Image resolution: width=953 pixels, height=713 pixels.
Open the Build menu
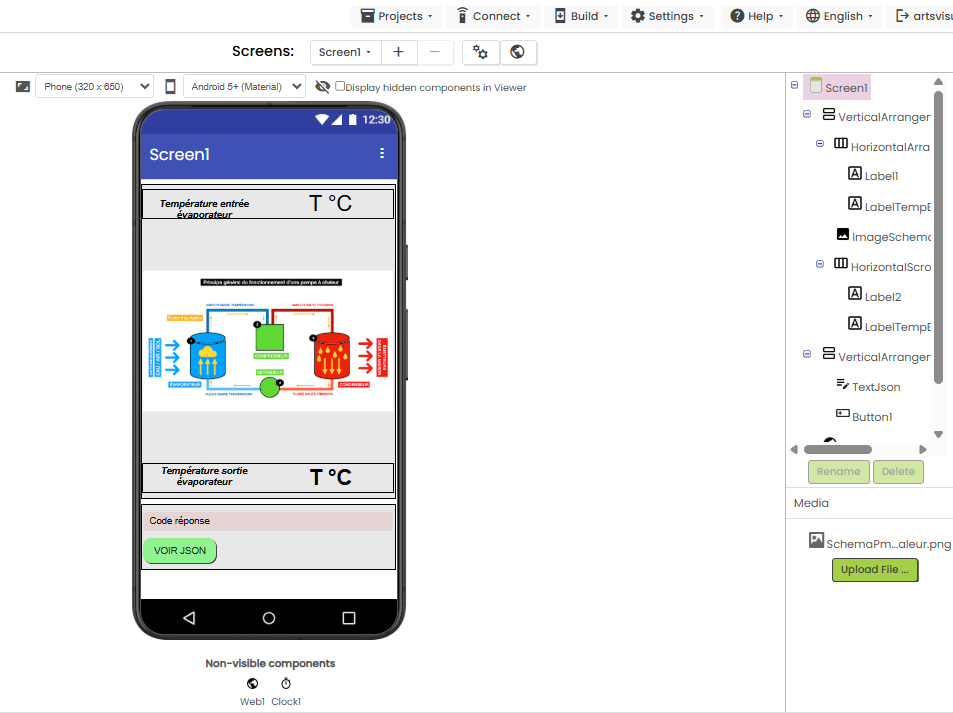point(579,16)
